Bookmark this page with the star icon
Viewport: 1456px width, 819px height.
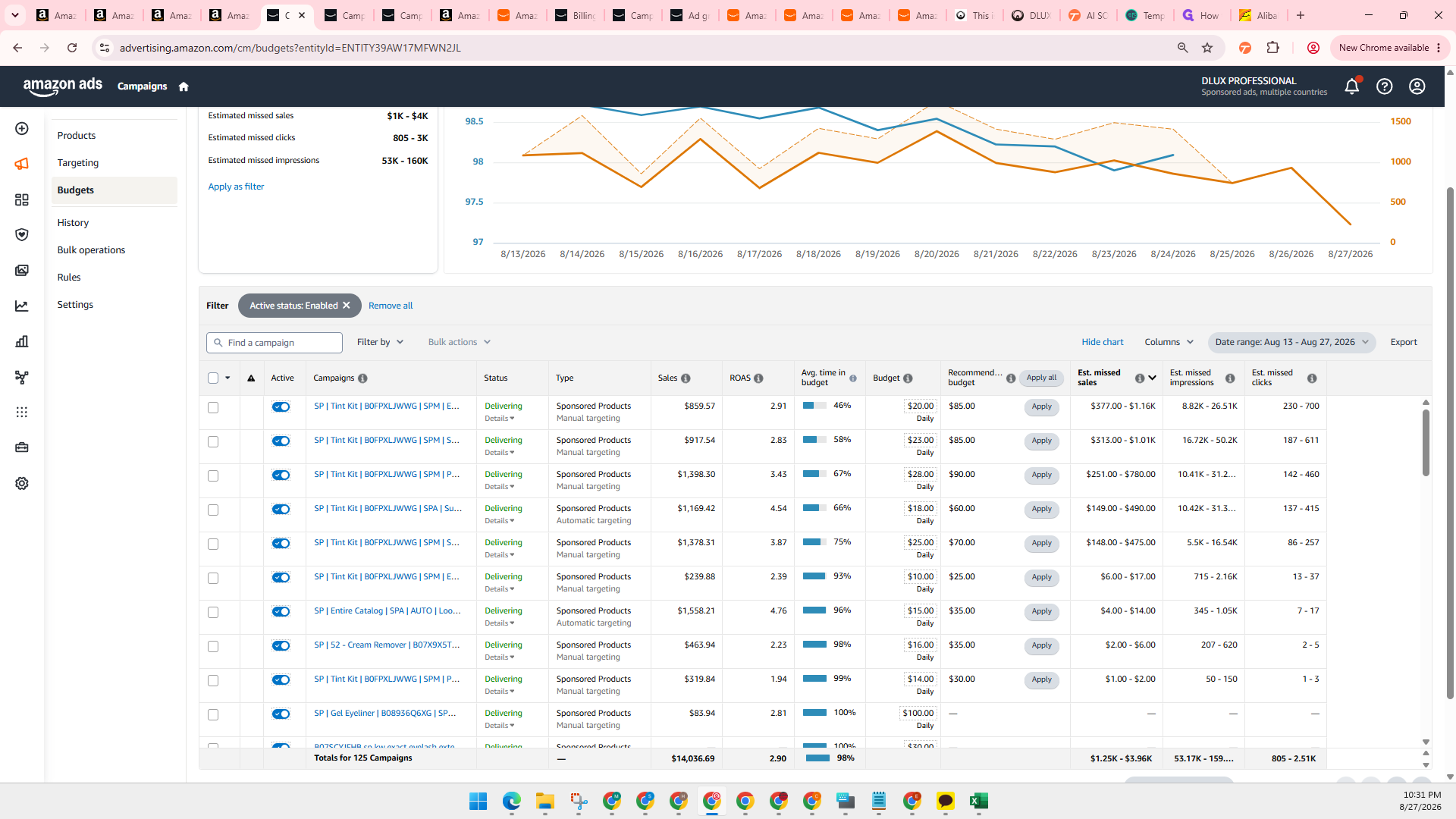(1207, 48)
